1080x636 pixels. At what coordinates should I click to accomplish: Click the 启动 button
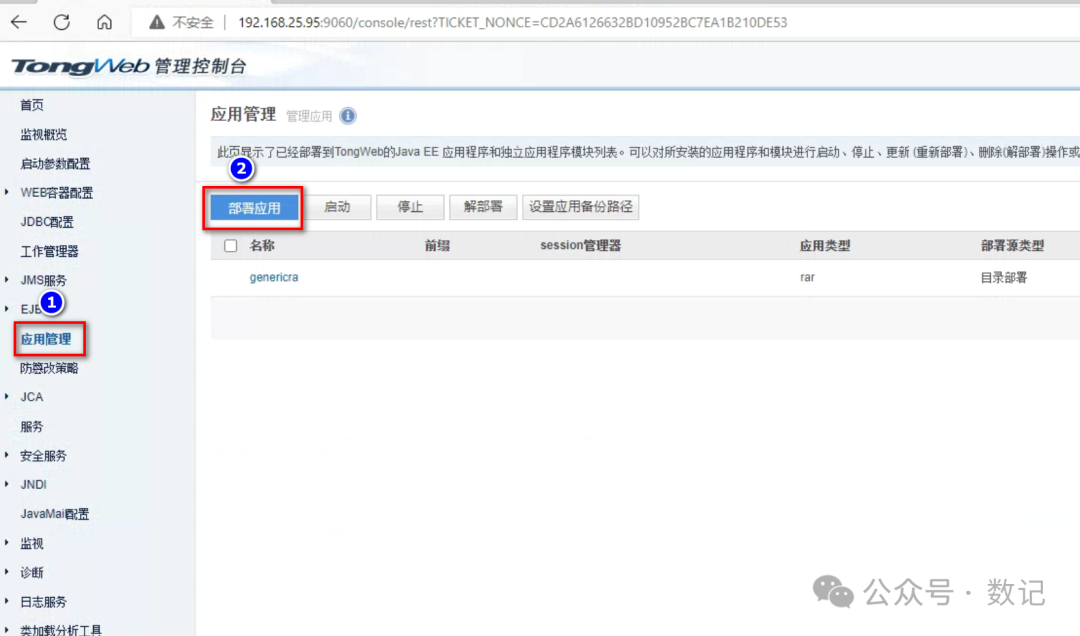(337, 207)
